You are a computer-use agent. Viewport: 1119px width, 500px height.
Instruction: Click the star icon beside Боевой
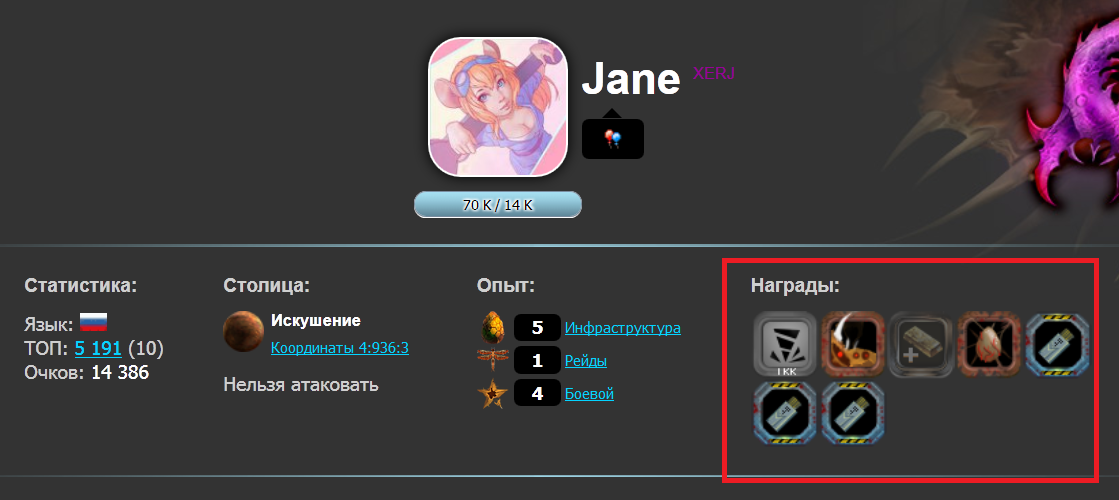492,394
